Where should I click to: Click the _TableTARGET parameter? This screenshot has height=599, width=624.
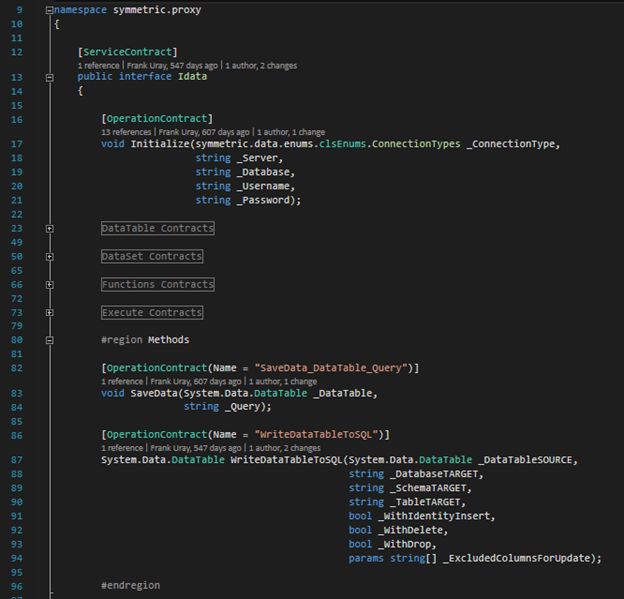click(425, 502)
